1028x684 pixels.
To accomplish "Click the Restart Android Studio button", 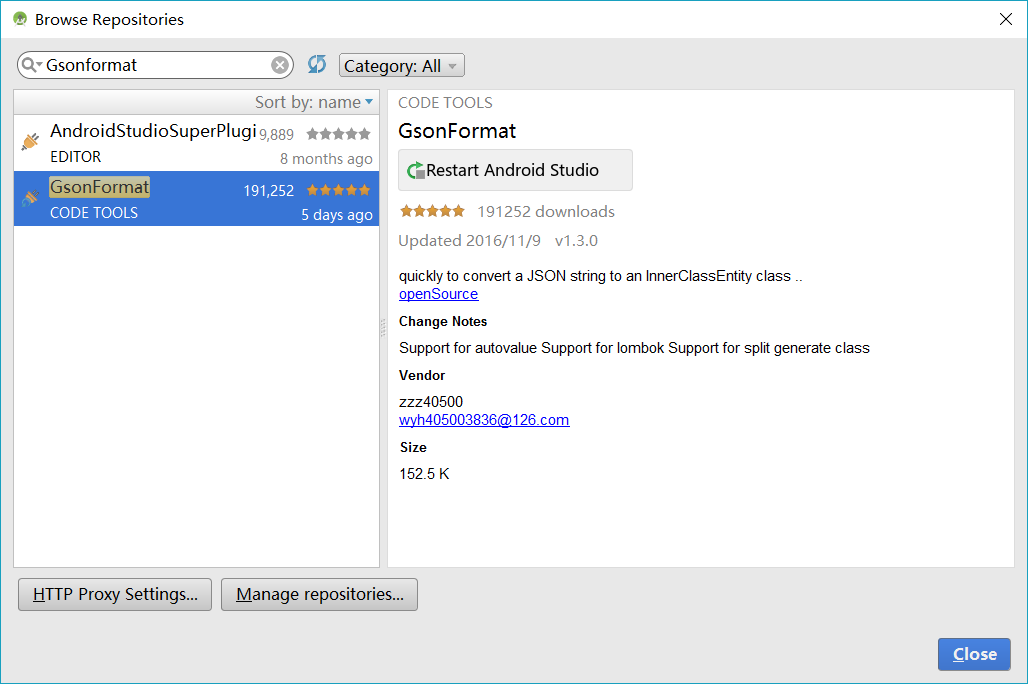I will tap(515, 170).
